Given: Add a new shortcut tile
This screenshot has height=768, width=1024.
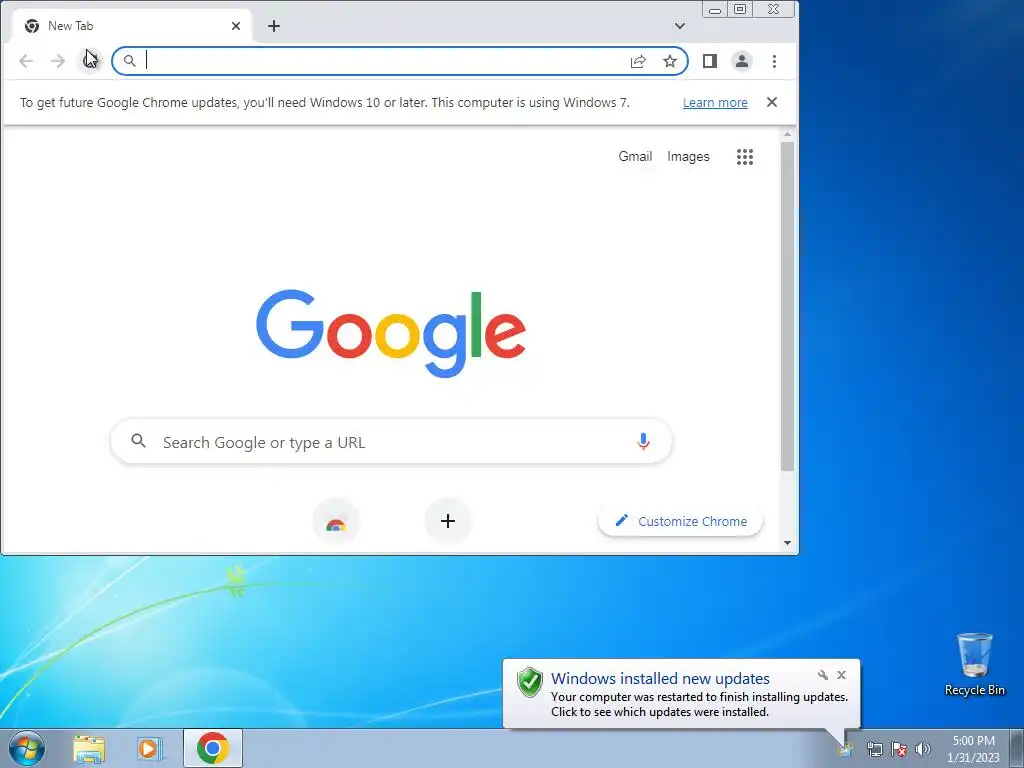Looking at the screenshot, I should tap(448, 521).
